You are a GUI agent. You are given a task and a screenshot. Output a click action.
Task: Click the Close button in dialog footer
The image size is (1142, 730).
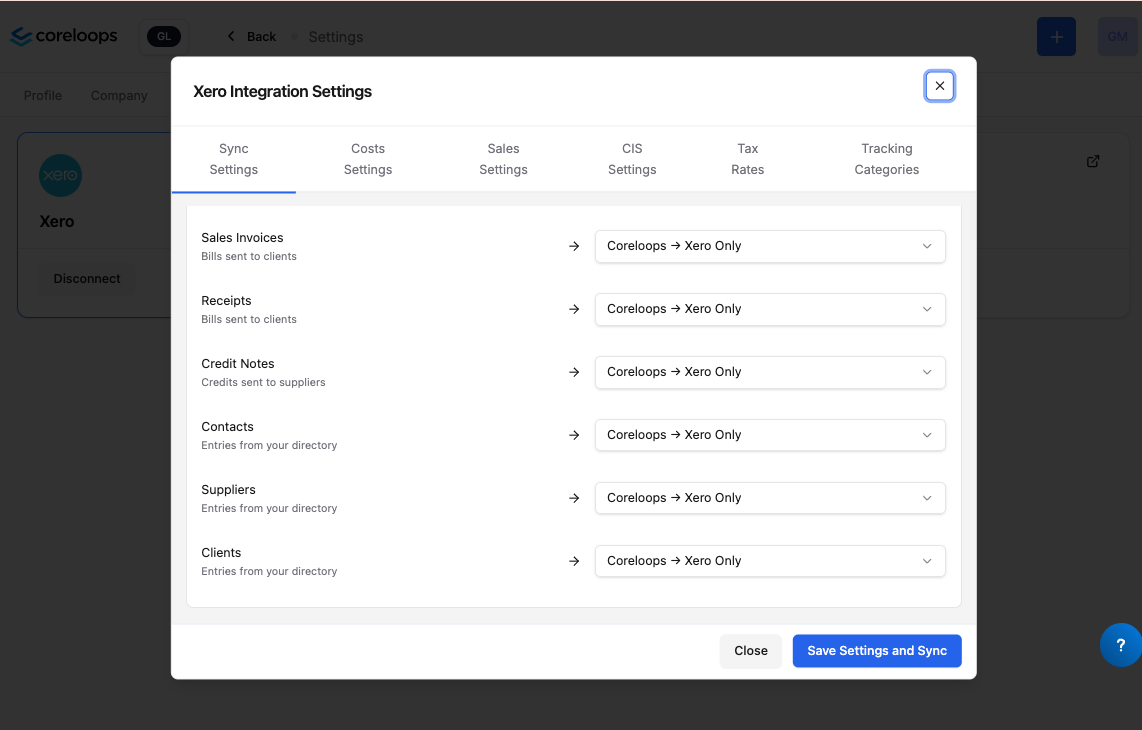click(751, 651)
